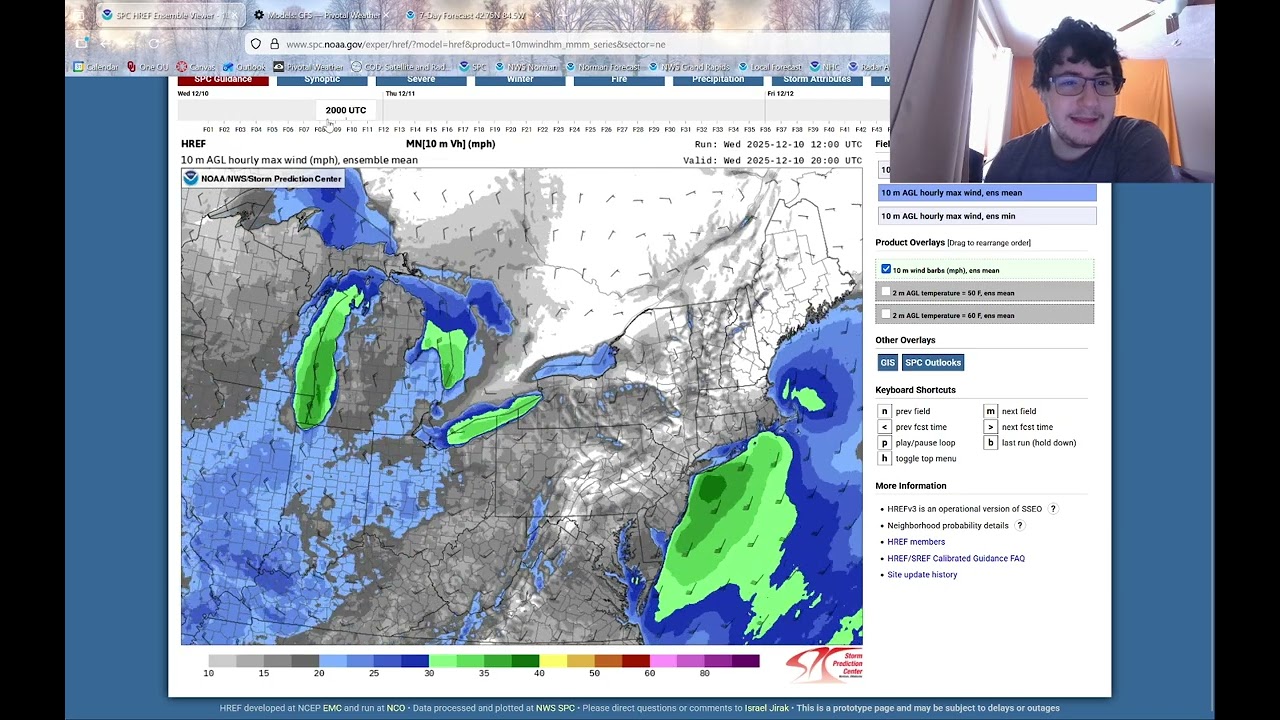Image resolution: width=1280 pixels, height=720 pixels.
Task: Open the Norman Forecast bookmark
Action: (x=602, y=67)
